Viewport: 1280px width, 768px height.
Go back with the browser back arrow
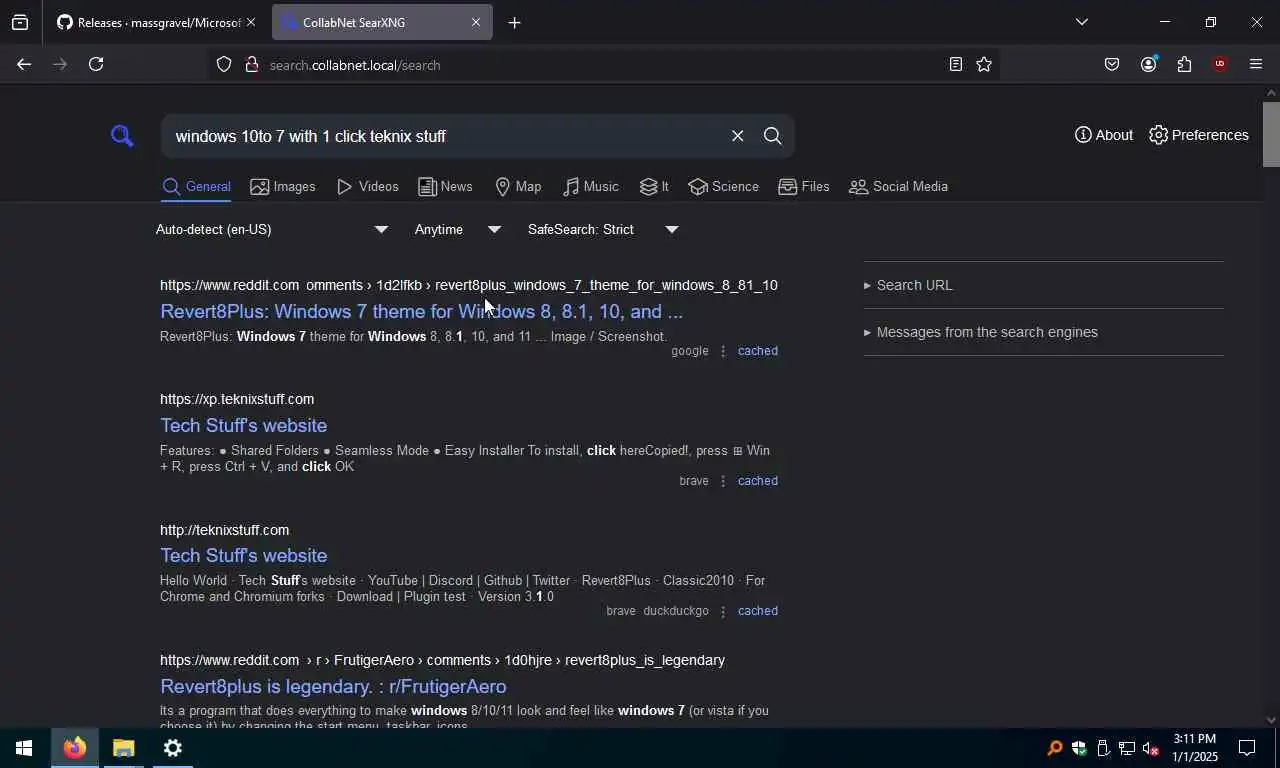click(x=24, y=64)
